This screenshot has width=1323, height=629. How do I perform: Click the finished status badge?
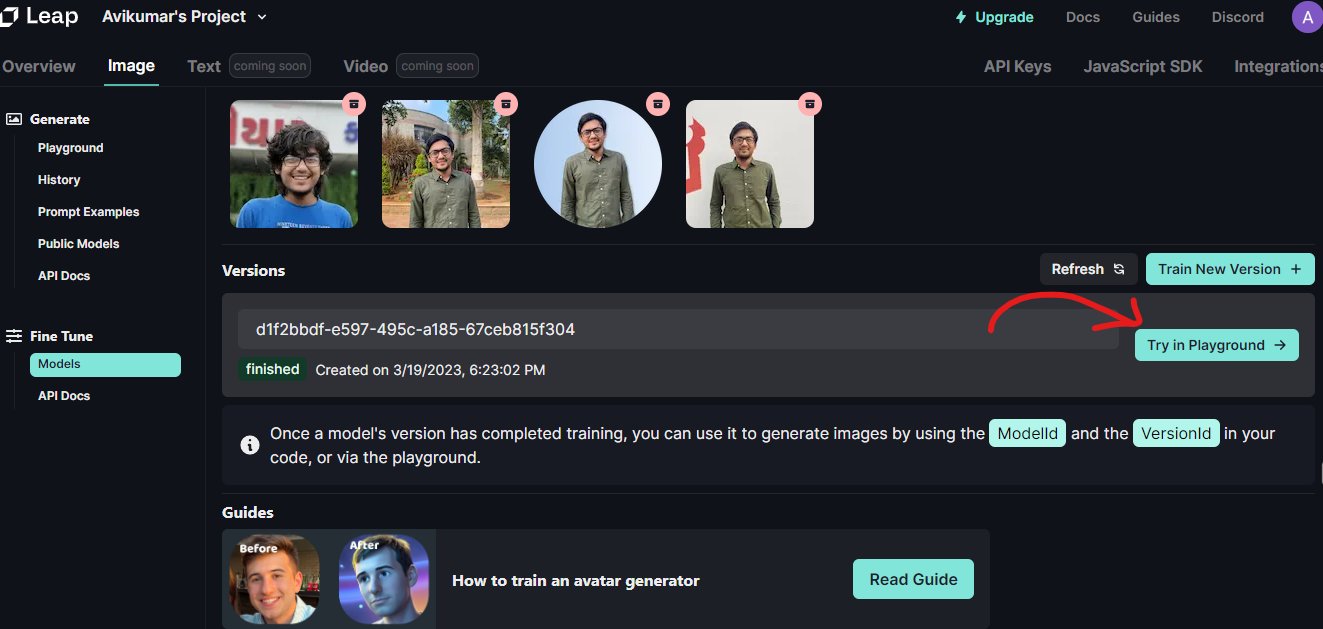point(272,369)
